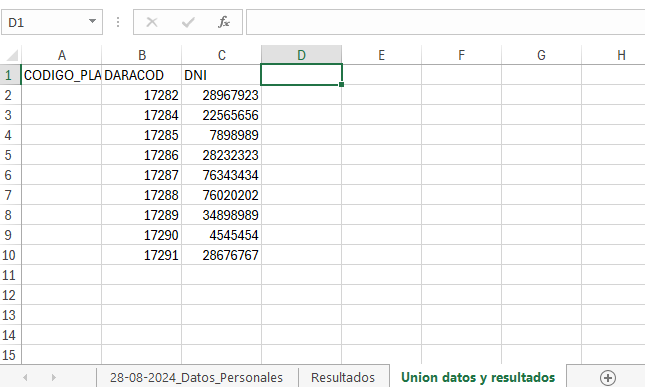Click cell with value 17287
645x387 pixels.
142,175
